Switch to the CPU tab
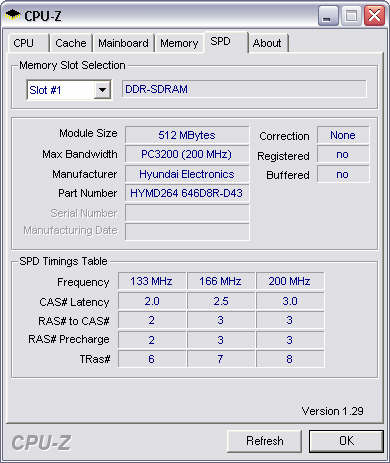Screen dimensions: 390x463 click(x=29, y=43)
